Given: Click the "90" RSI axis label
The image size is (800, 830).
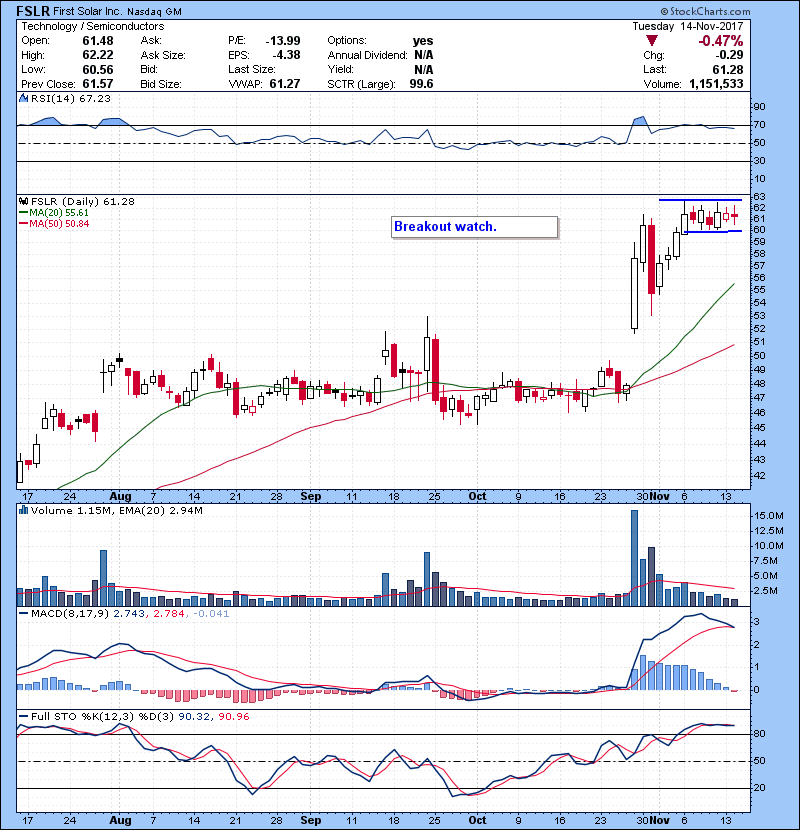Looking at the screenshot, I should coord(759,107).
